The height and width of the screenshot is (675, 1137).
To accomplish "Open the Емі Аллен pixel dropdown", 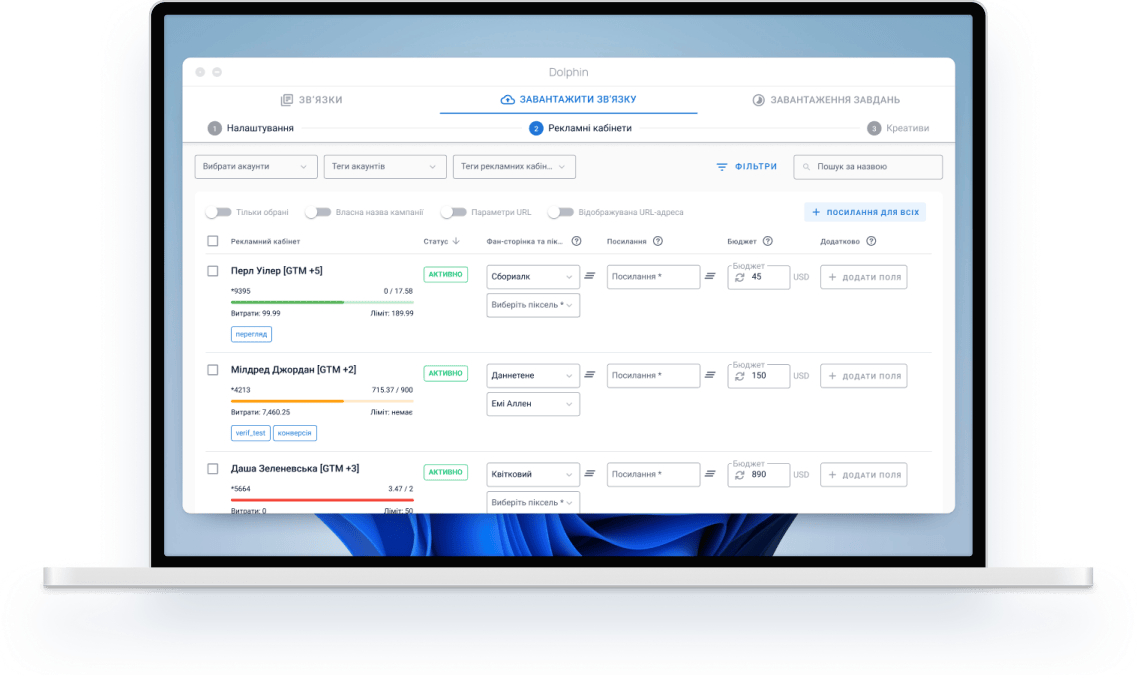I will point(532,404).
